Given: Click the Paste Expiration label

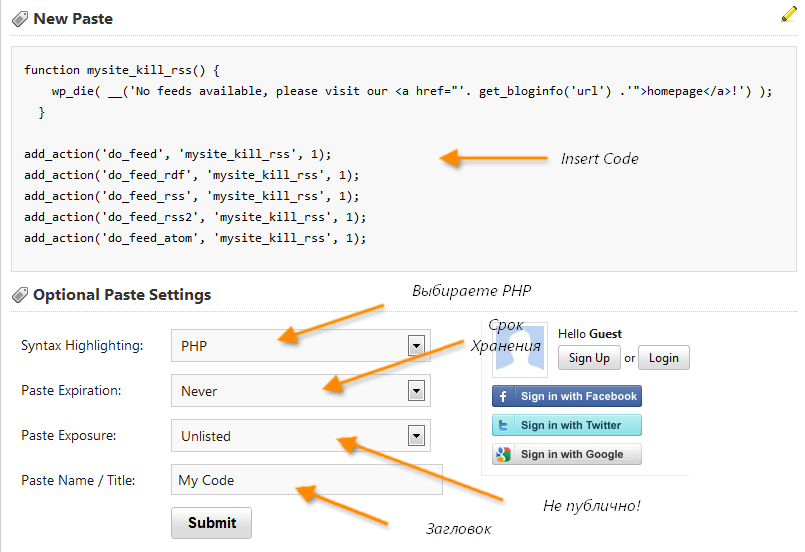Looking at the screenshot, I should [x=71, y=391].
